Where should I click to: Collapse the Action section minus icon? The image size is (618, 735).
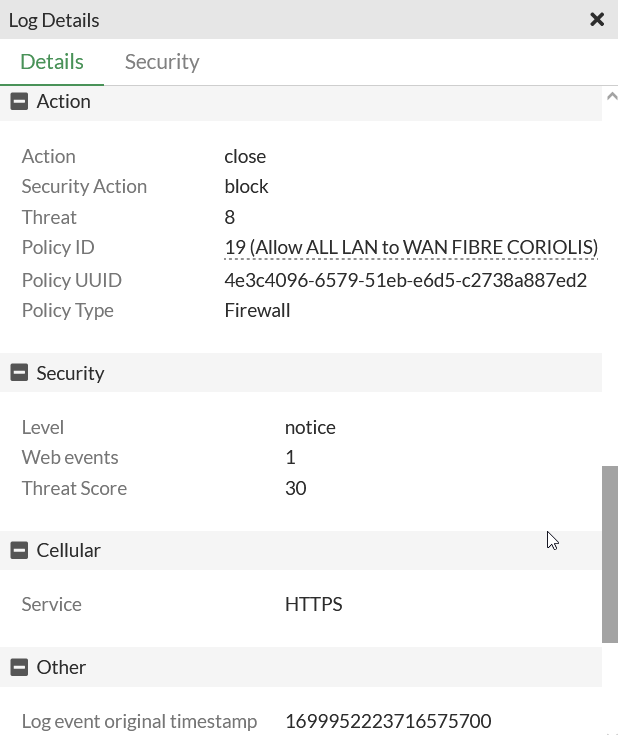(x=18, y=101)
